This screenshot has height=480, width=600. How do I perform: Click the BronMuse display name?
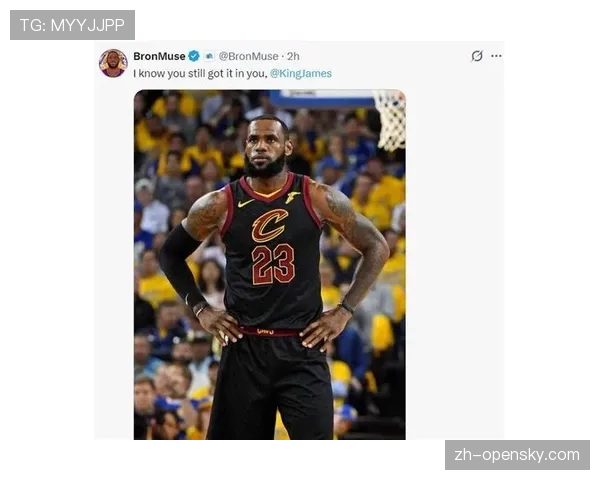159,56
